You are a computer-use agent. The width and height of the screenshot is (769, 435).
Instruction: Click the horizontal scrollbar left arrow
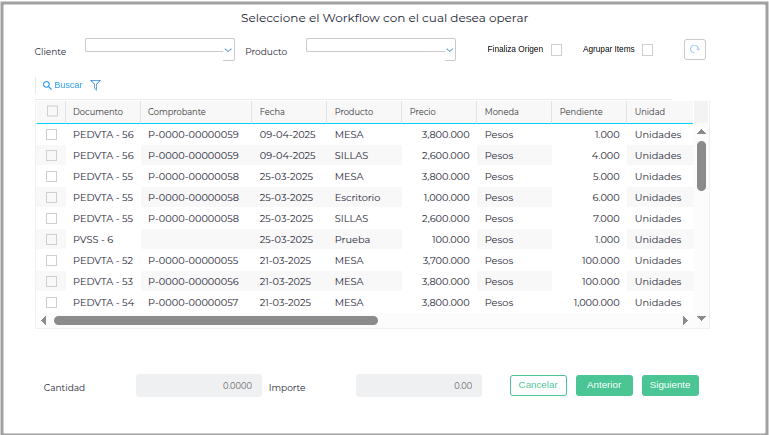pyautogui.click(x=43, y=320)
